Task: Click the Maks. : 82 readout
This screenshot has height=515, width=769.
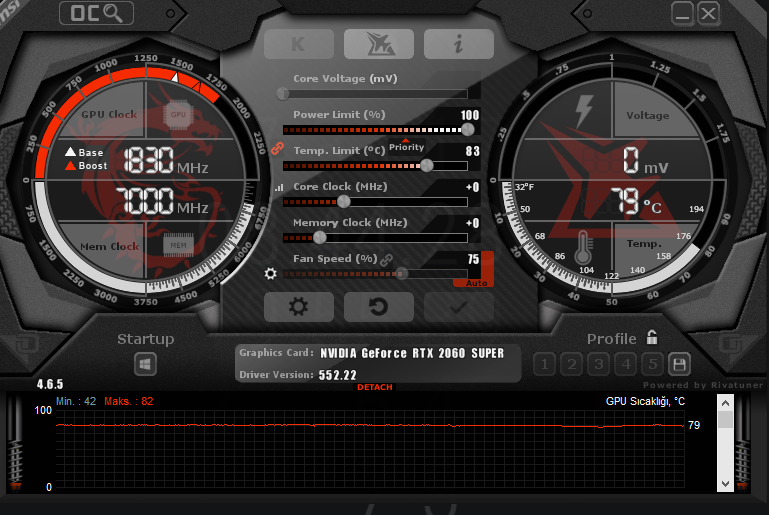Action: tap(128, 401)
